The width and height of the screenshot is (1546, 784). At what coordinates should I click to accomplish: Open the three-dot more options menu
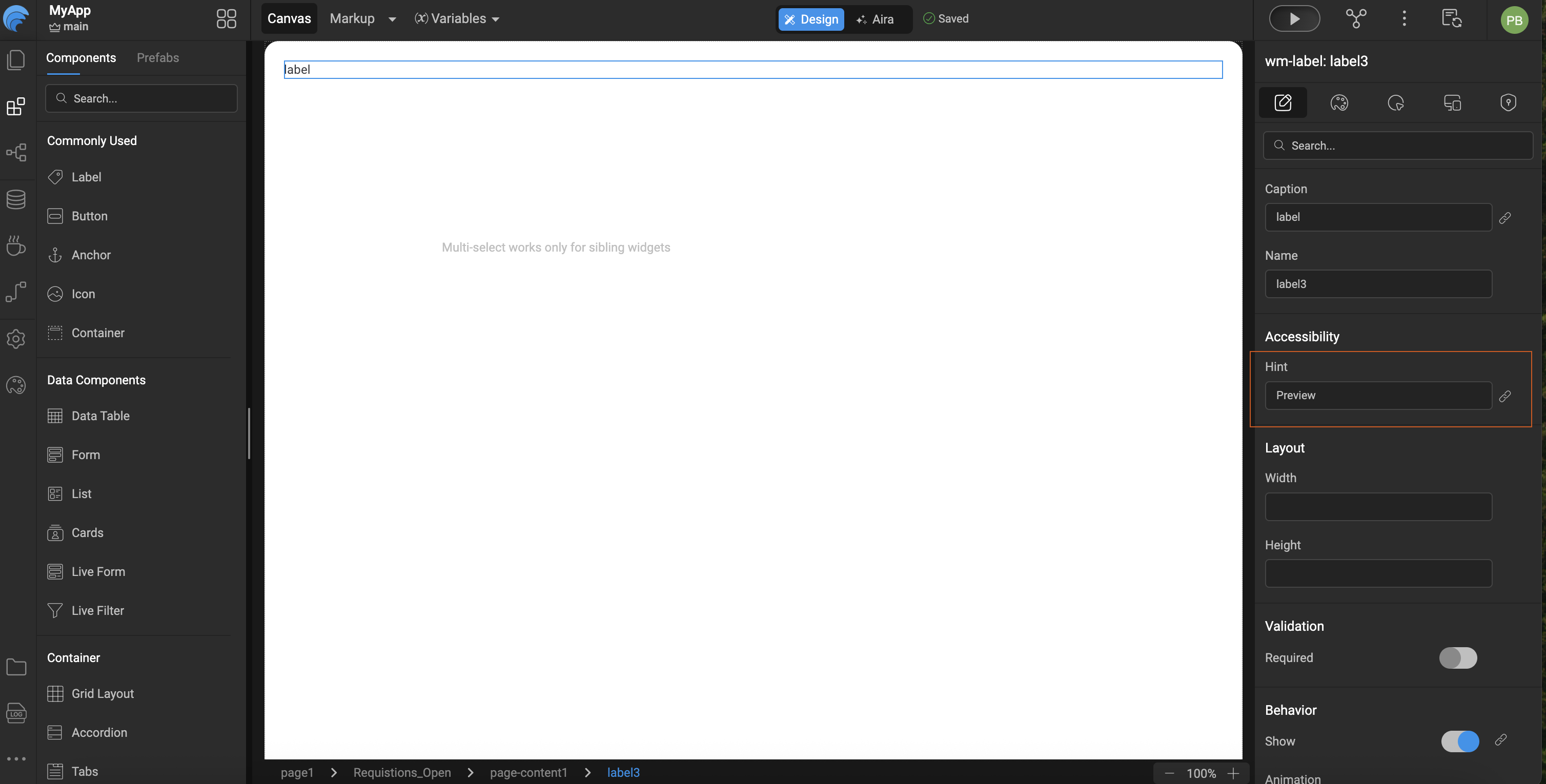[x=1404, y=18]
